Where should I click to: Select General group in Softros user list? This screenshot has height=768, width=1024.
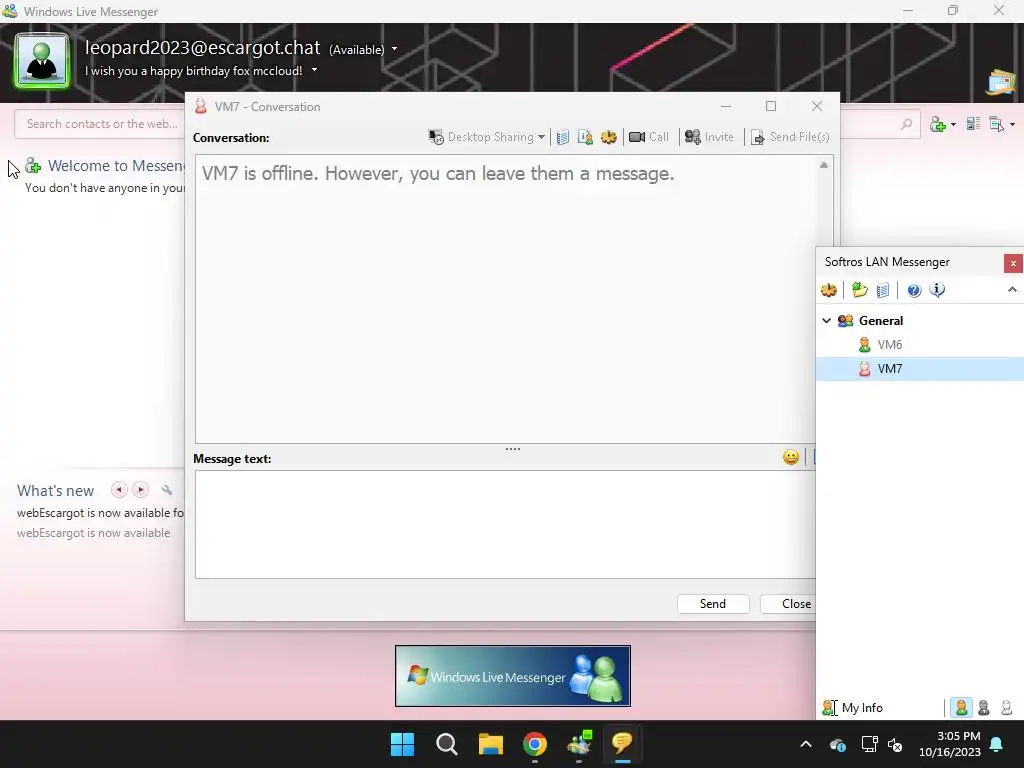880,321
